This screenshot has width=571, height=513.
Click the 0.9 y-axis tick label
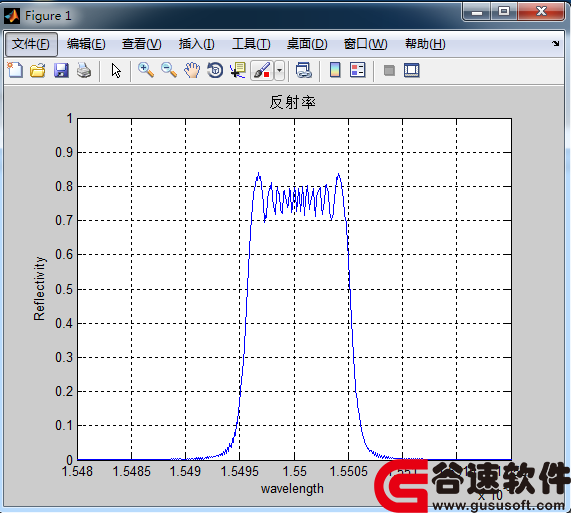[x=64, y=153]
